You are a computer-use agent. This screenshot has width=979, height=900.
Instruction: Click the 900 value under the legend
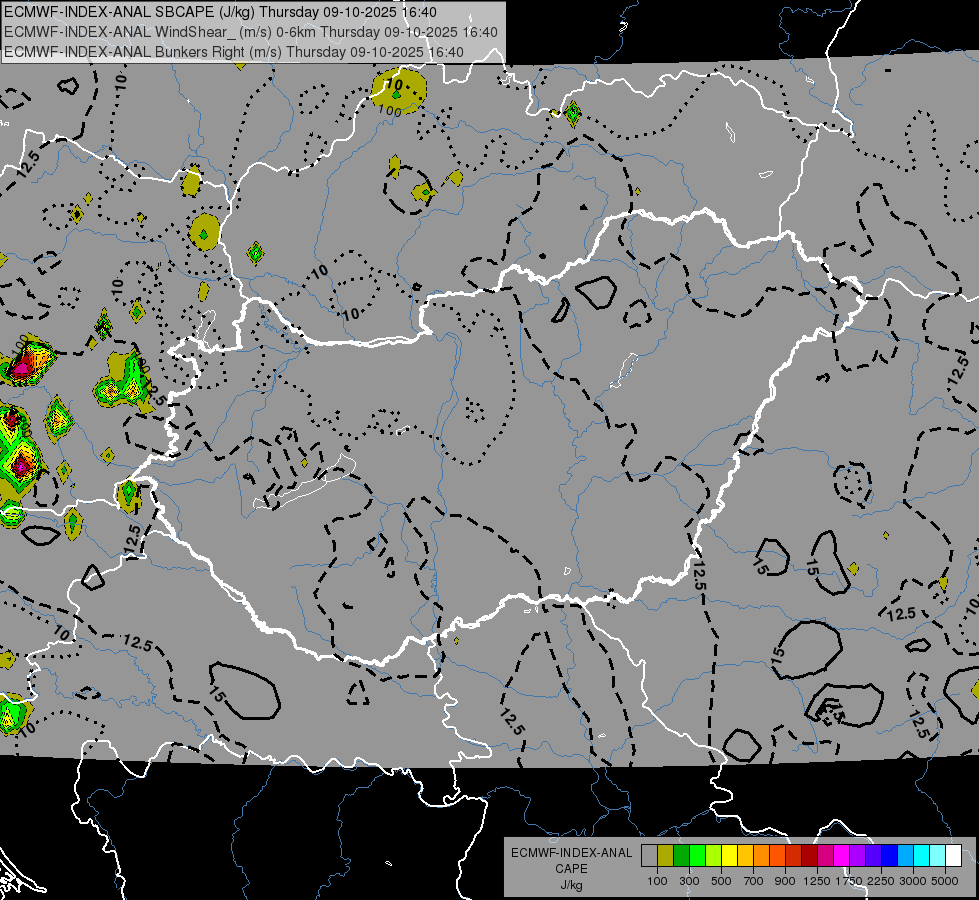click(x=785, y=881)
